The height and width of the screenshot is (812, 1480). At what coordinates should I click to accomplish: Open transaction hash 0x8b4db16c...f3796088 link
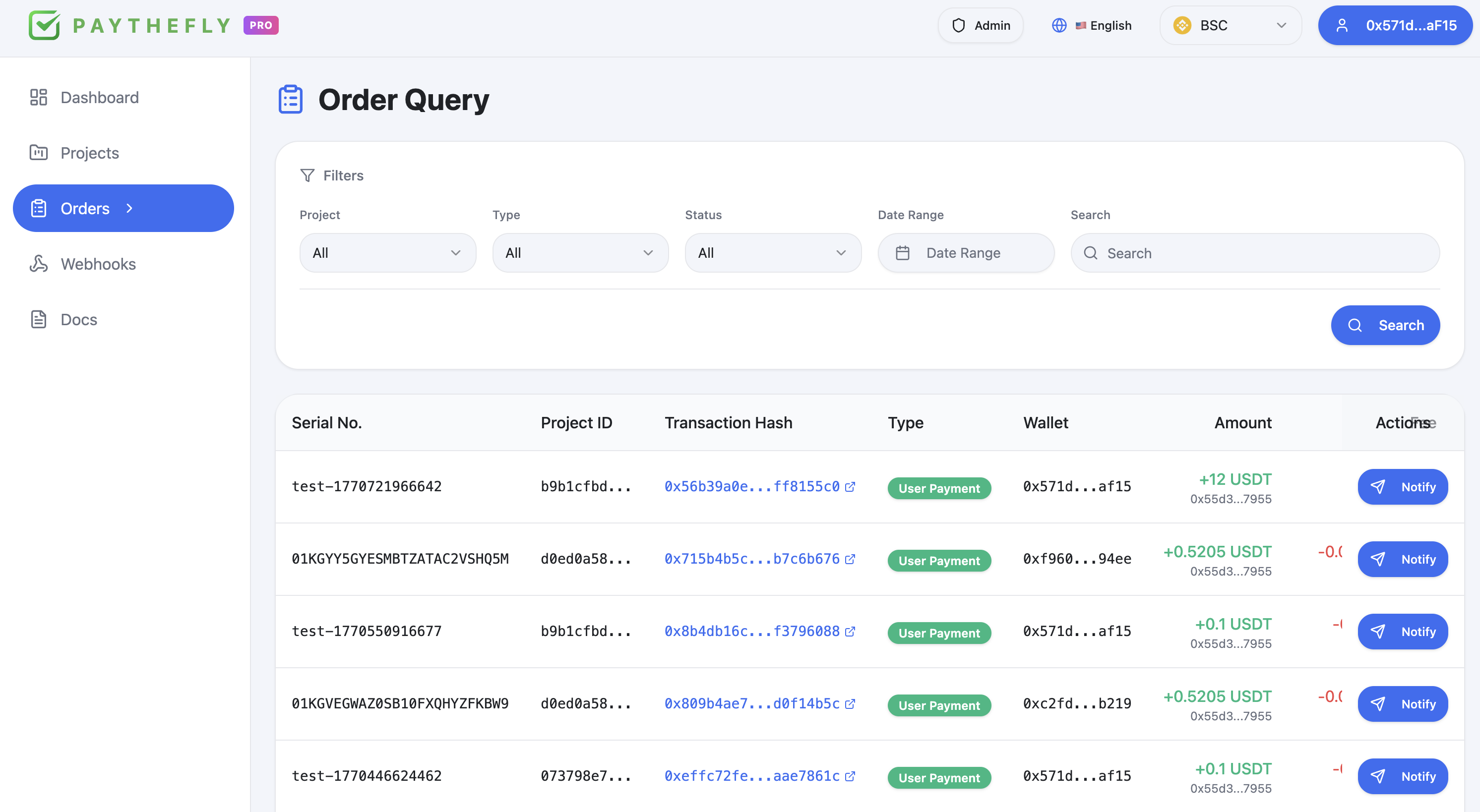coord(751,631)
